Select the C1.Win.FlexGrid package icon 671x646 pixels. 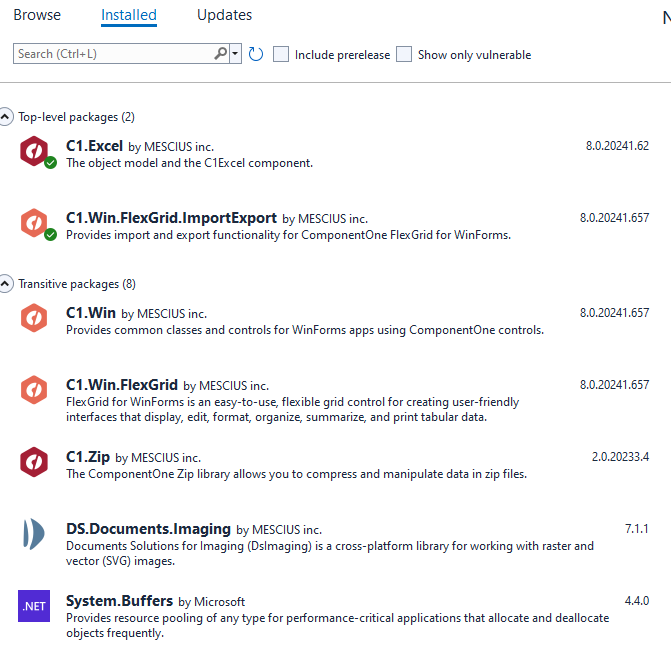[x=34, y=390]
